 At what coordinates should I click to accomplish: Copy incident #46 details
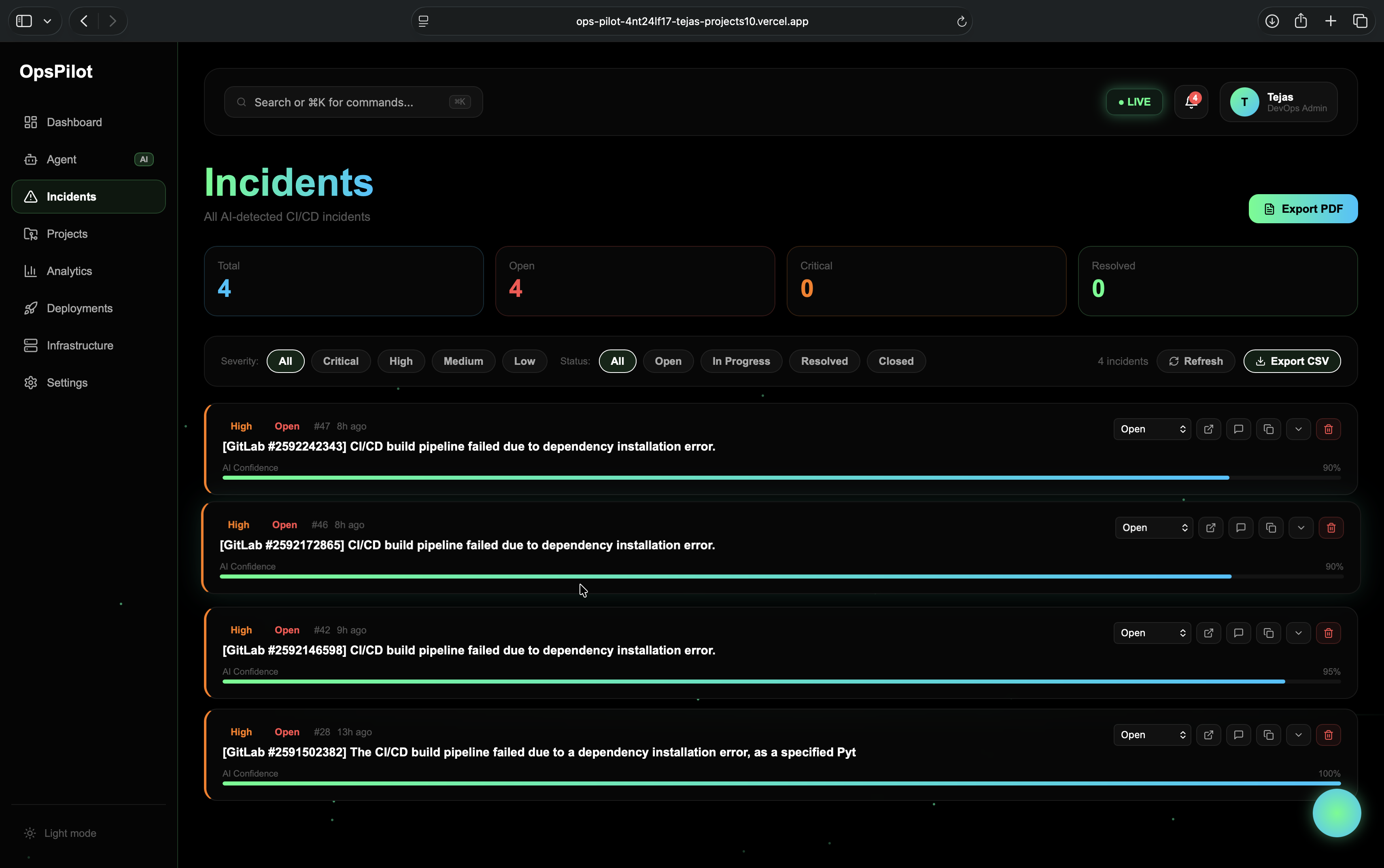click(x=1271, y=527)
